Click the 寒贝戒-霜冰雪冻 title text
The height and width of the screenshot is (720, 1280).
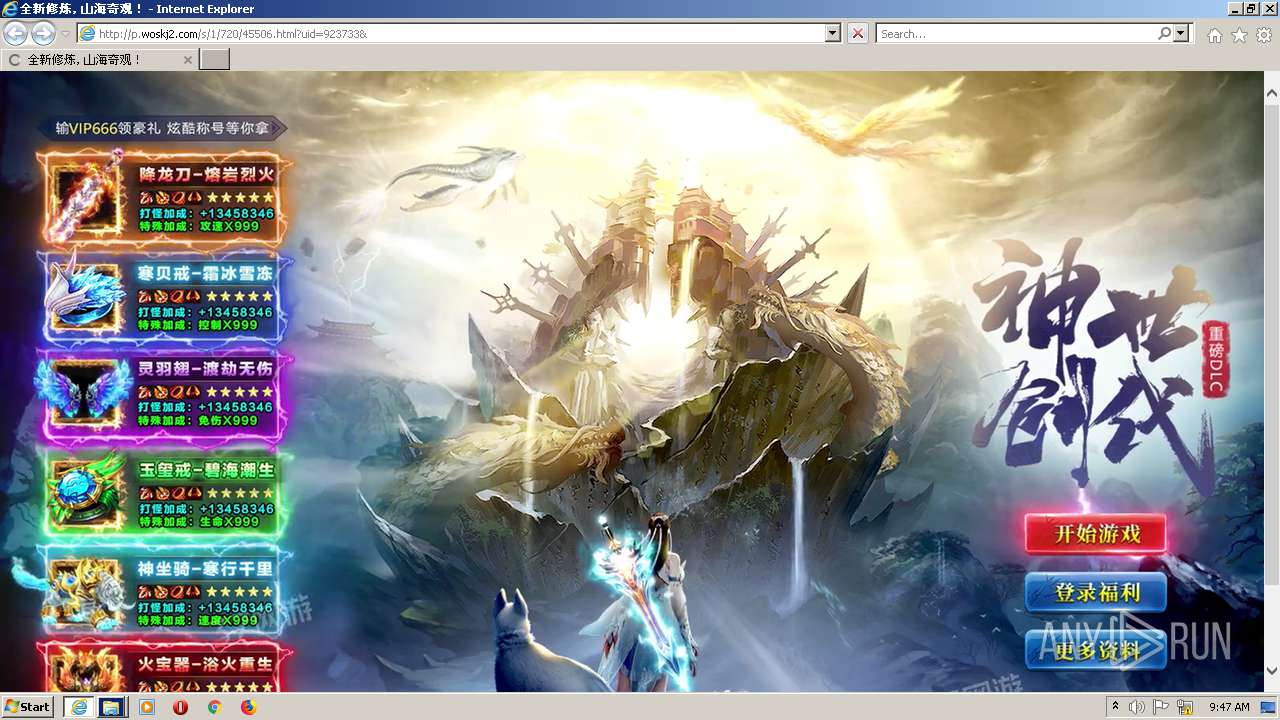206,272
